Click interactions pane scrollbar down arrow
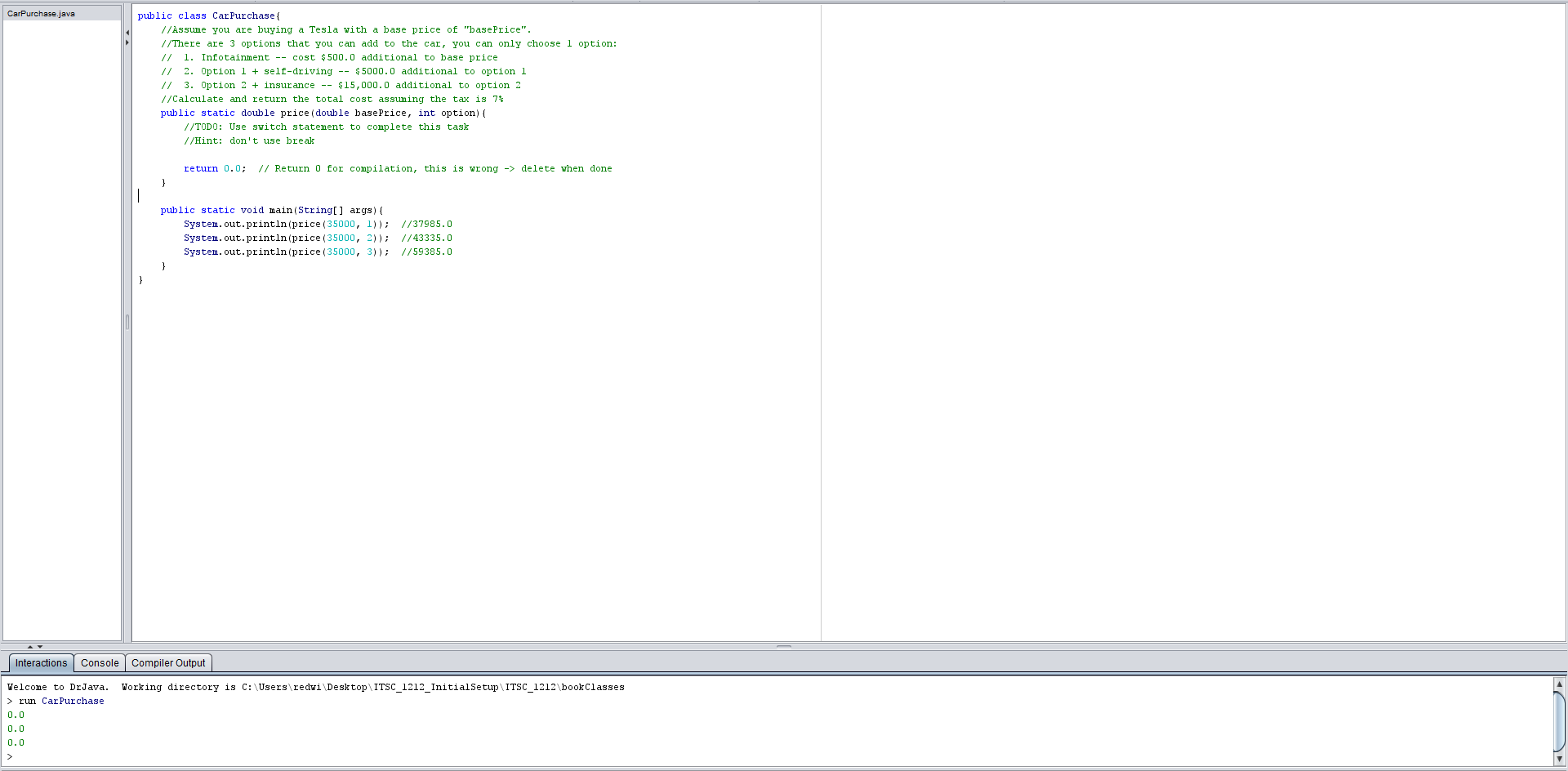The width and height of the screenshot is (1568, 771). (x=1559, y=759)
